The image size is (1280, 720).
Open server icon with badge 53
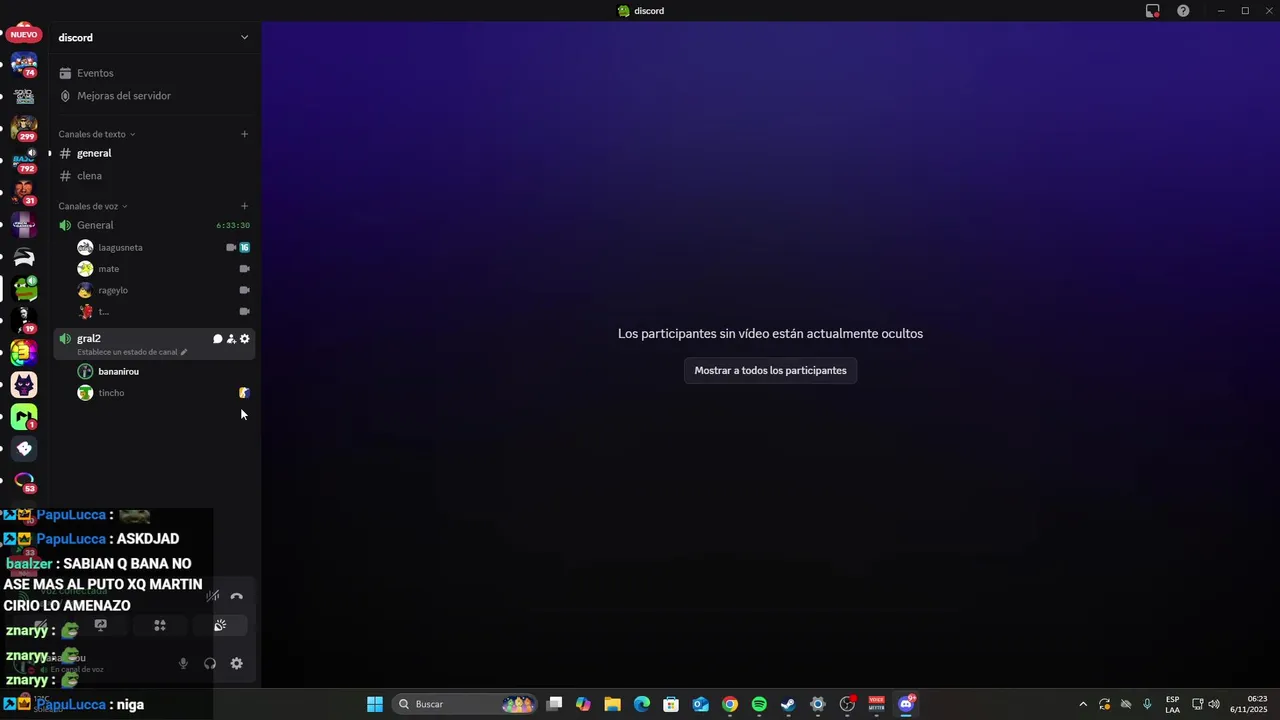pos(24,481)
